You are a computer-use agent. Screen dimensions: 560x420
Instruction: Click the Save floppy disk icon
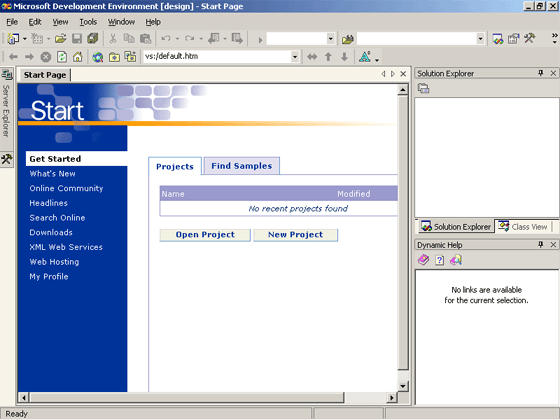coord(77,39)
